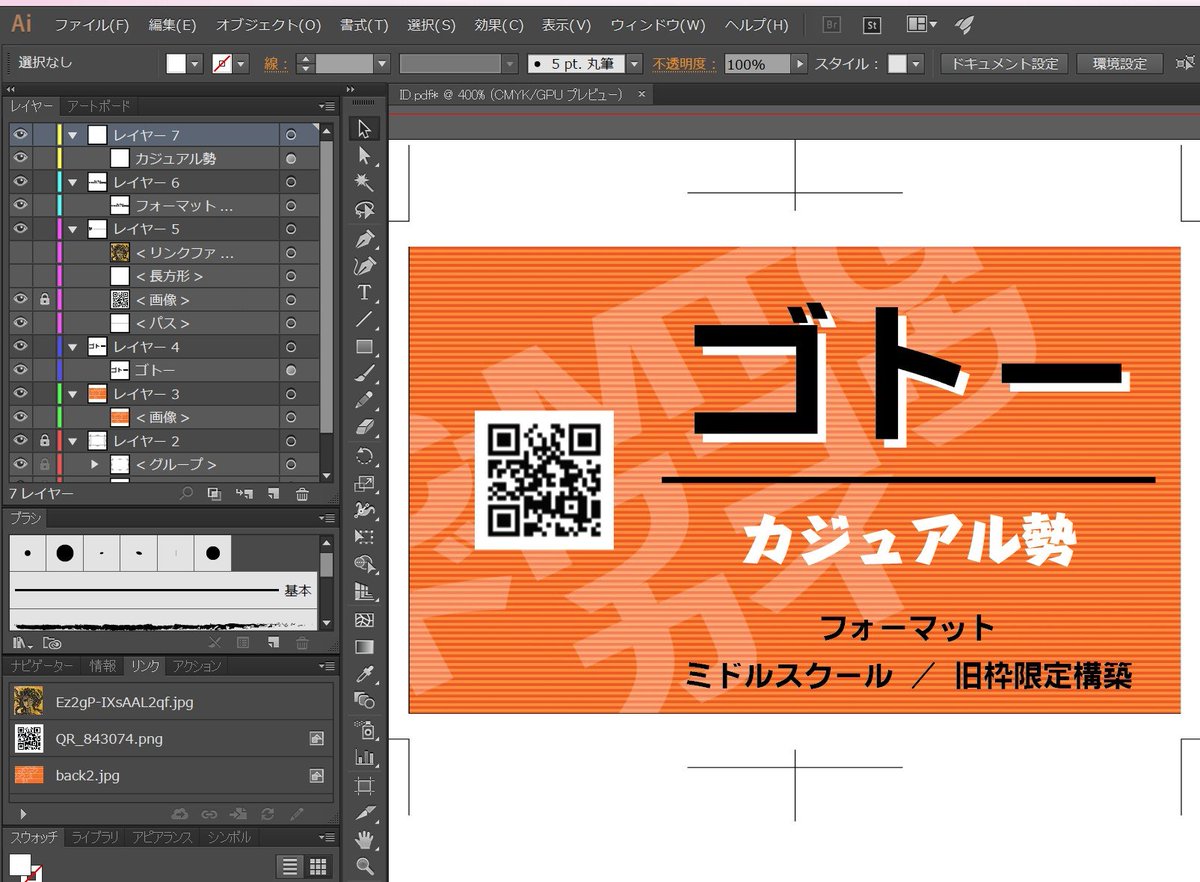
Task: Click the 不透明度 opacity label link
Action: tap(685, 64)
